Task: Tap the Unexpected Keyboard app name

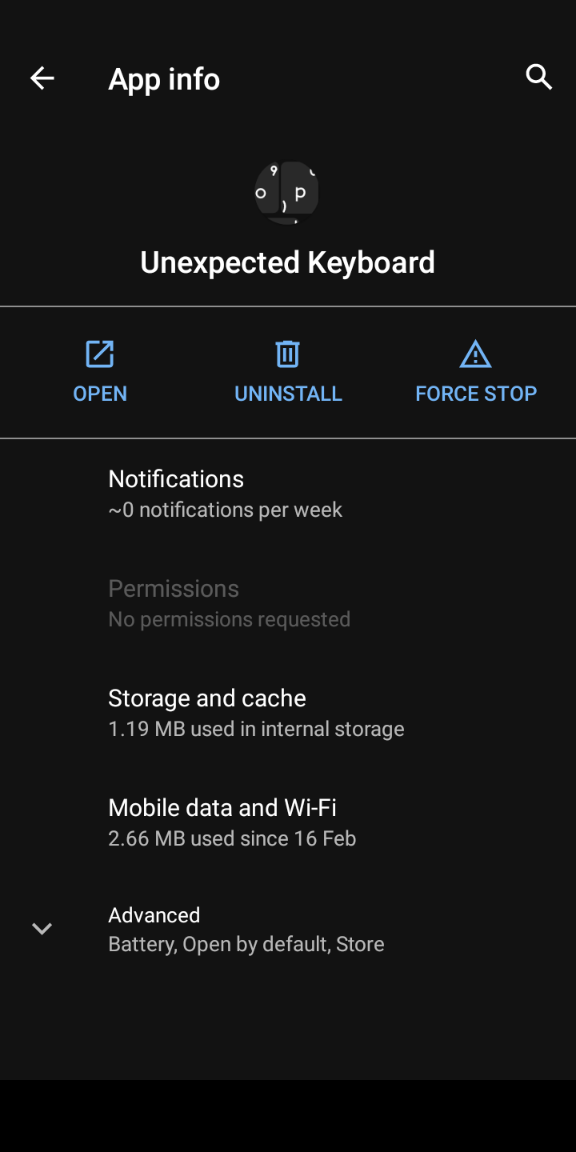Action: (x=288, y=262)
